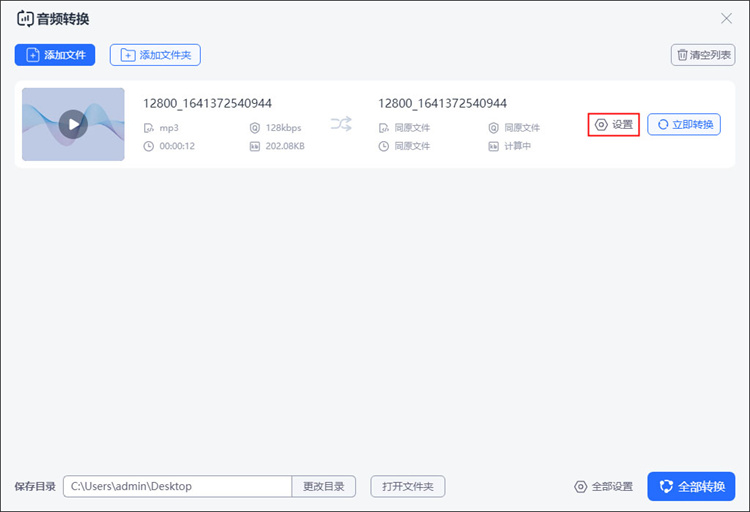Image resolution: width=750 pixels, height=512 pixels.
Task: Click the 全部转换 button
Action: (691, 486)
